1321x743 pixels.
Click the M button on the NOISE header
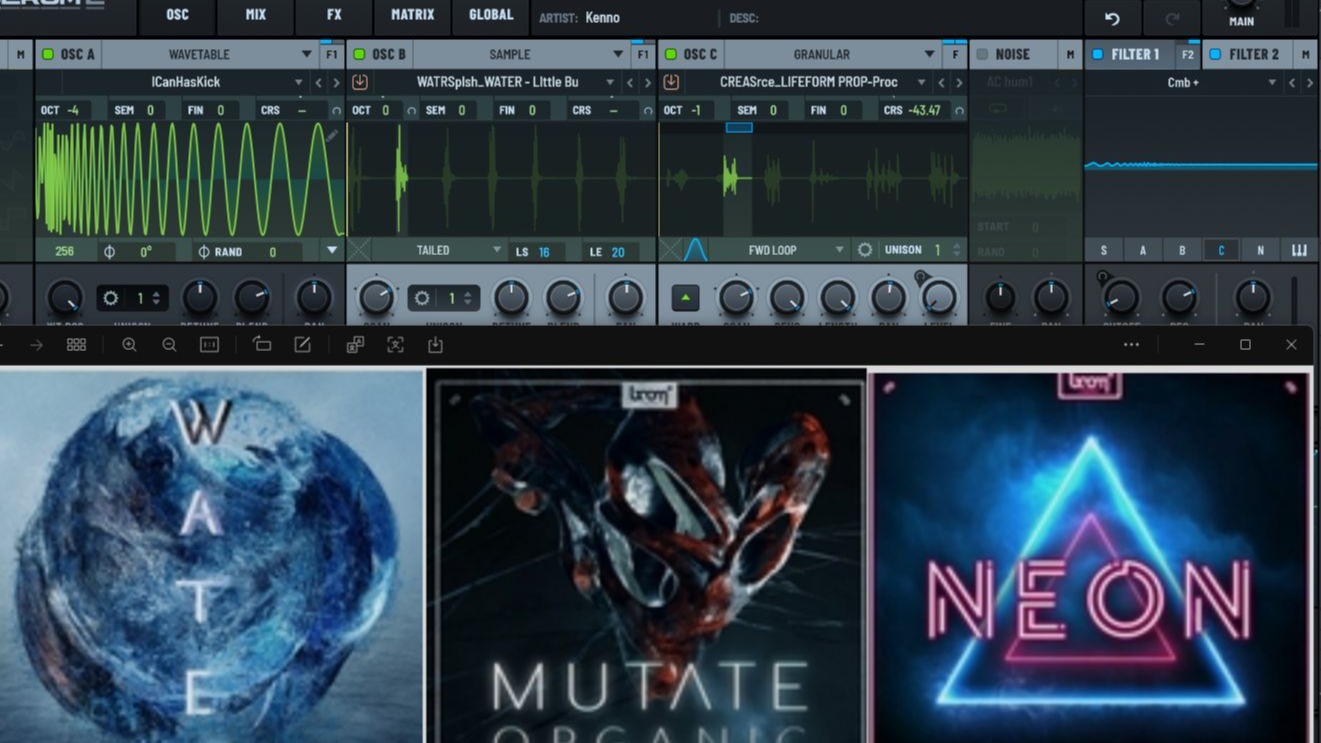(x=1071, y=54)
